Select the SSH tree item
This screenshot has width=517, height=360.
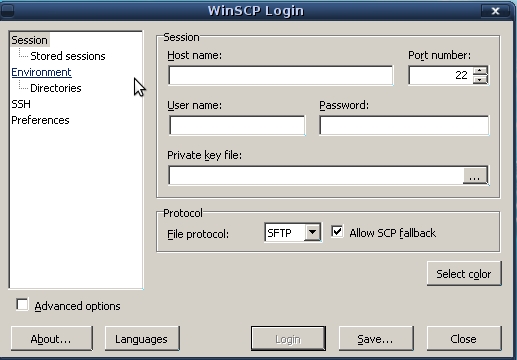coord(21,104)
